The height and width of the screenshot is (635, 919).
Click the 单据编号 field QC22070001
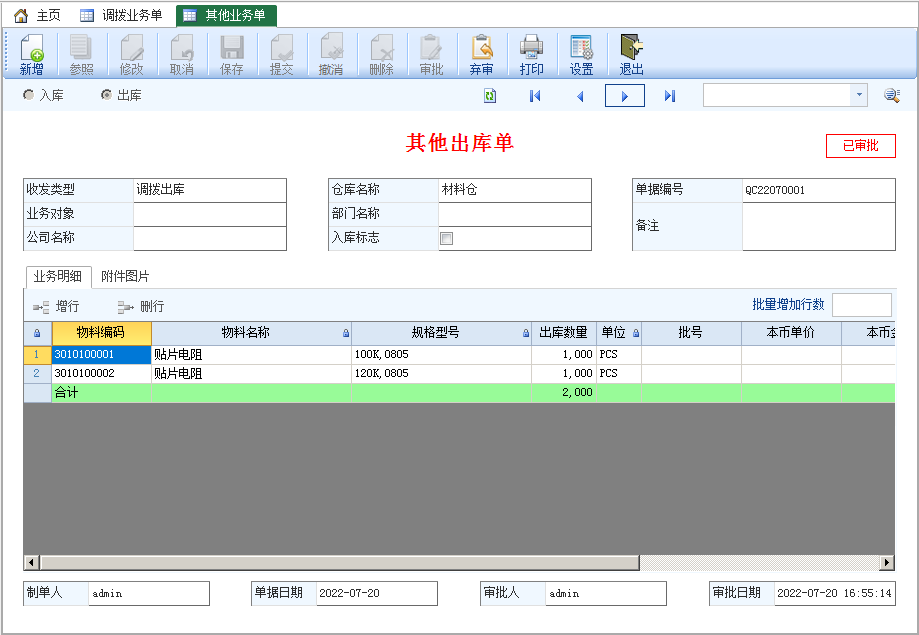[819, 190]
